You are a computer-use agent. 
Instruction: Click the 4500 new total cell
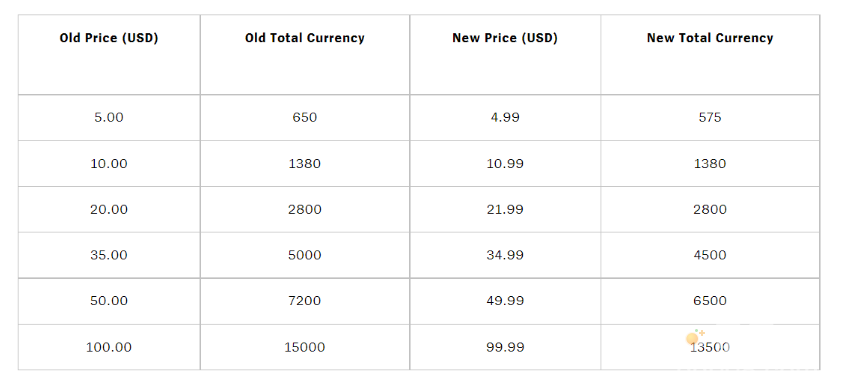(x=710, y=255)
